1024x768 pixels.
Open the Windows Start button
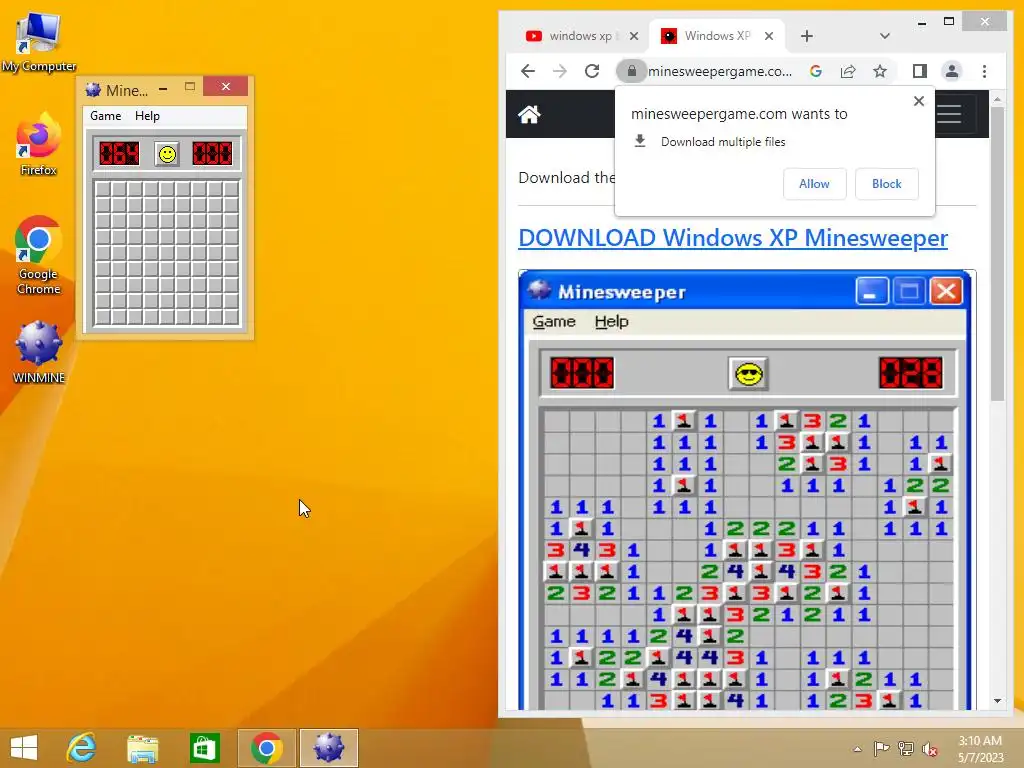coord(24,748)
